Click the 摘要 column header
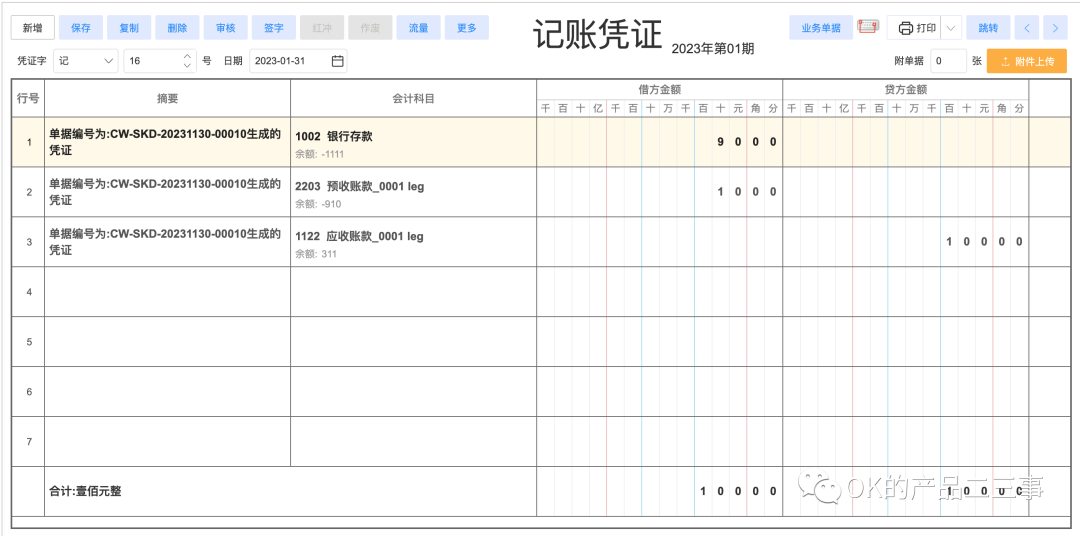 coord(167,99)
